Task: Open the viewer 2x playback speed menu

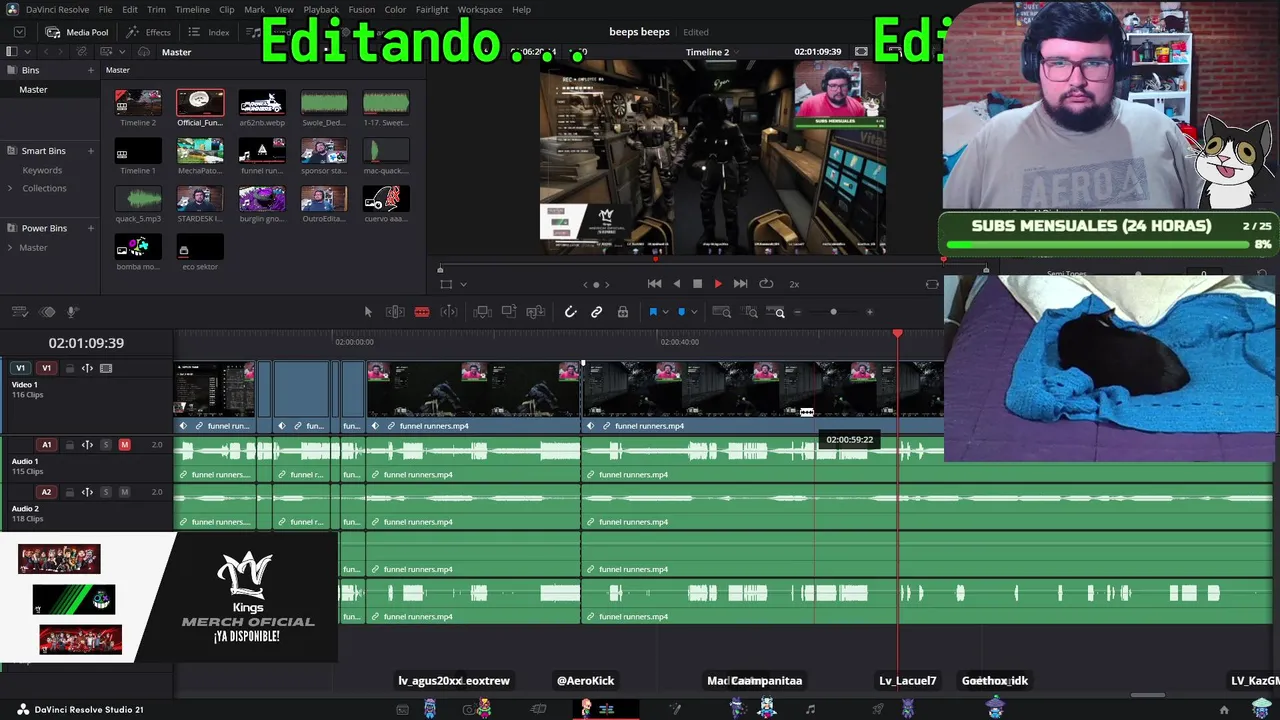Action: click(x=794, y=284)
